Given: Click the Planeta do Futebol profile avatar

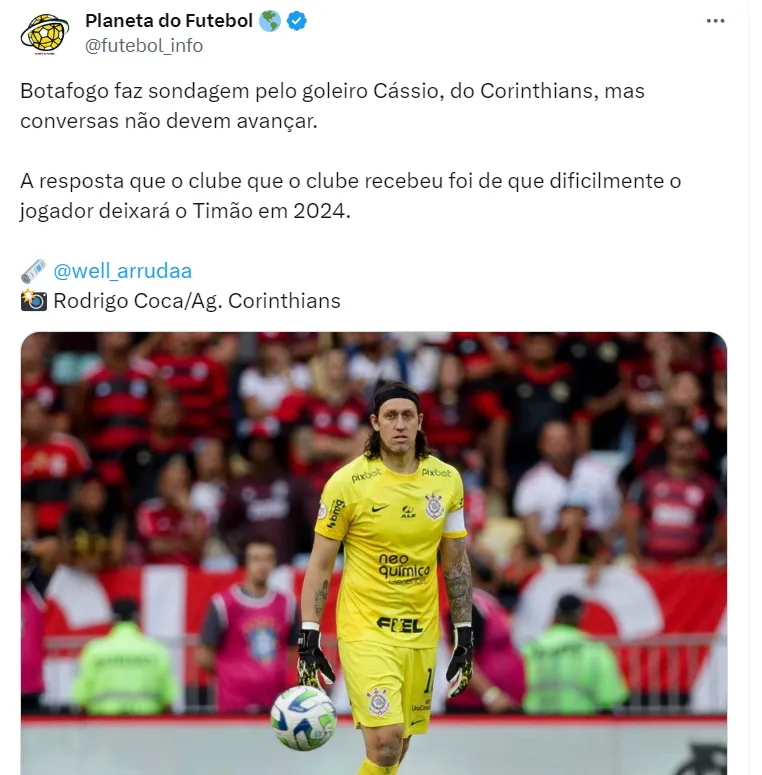Looking at the screenshot, I should click(44, 34).
